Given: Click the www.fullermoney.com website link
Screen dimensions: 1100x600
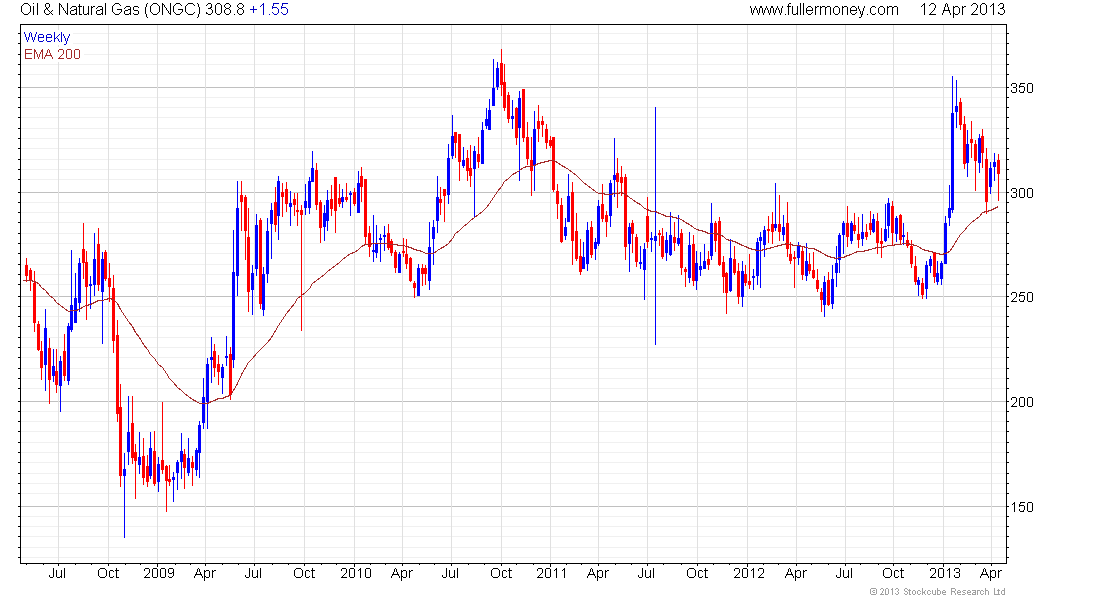Looking at the screenshot, I should tap(824, 10).
